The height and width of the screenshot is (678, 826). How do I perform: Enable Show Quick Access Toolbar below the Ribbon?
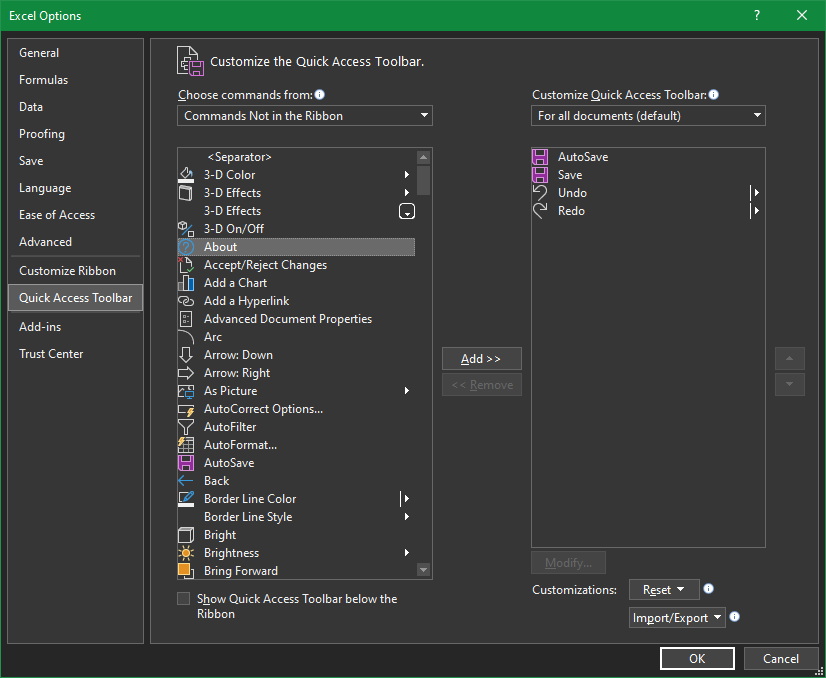[184, 598]
